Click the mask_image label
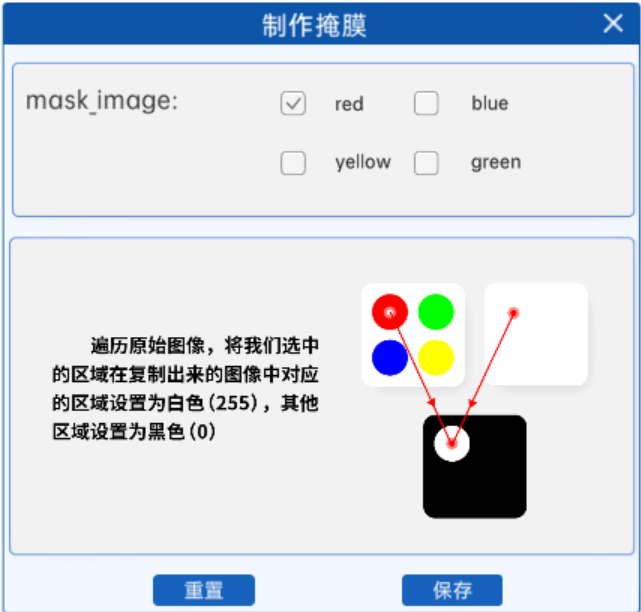Viewport: 641px width, 612px height. tap(102, 101)
